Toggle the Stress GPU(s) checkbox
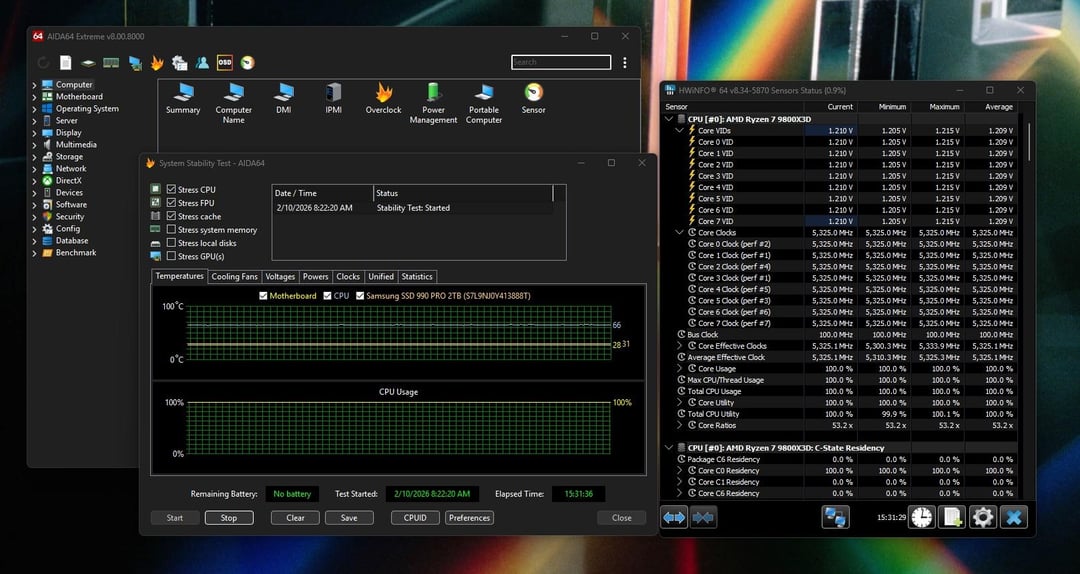The width and height of the screenshot is (1080, 574). 172,256
